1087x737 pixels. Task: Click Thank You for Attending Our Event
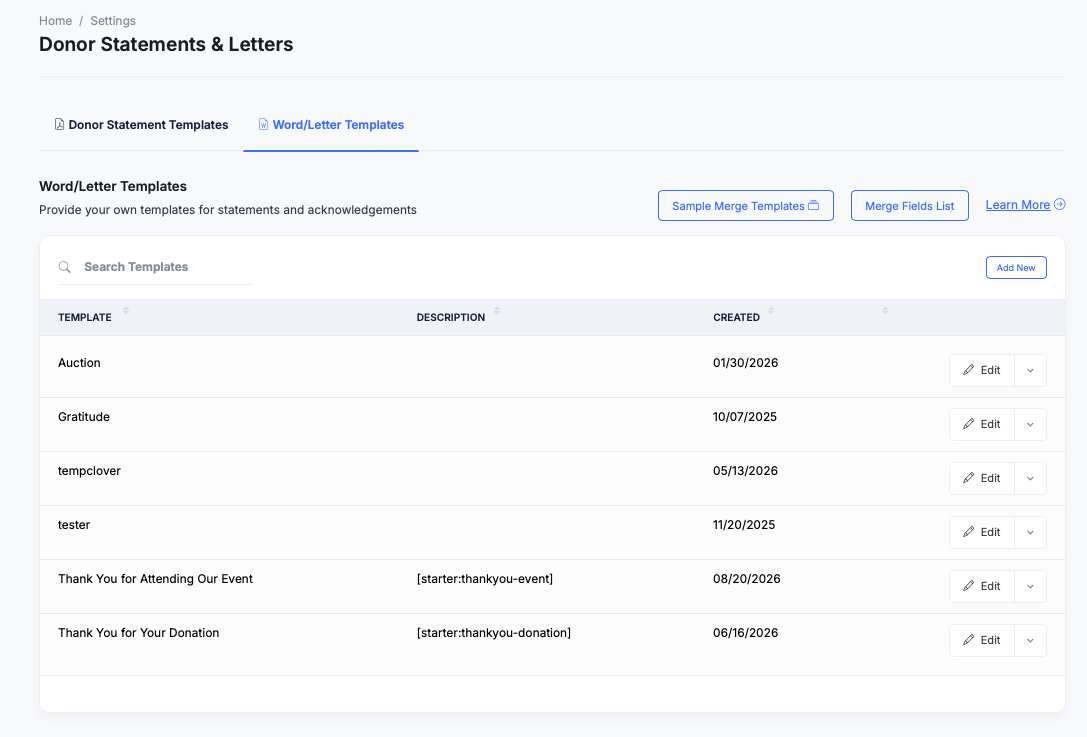pos(155,579)
